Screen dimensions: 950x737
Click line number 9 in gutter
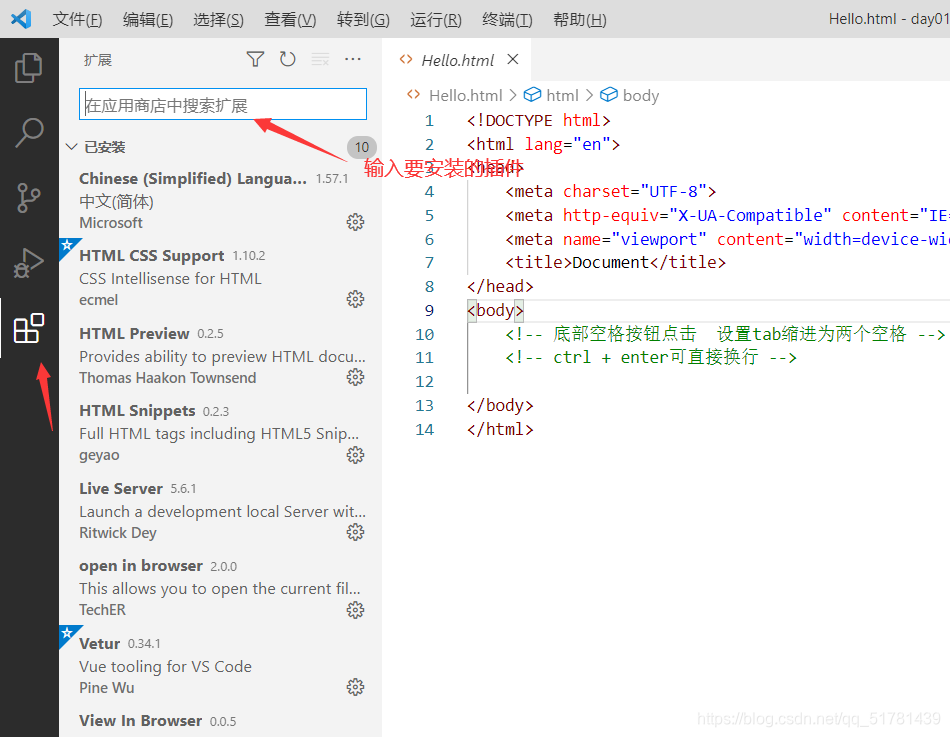(429, 310)
